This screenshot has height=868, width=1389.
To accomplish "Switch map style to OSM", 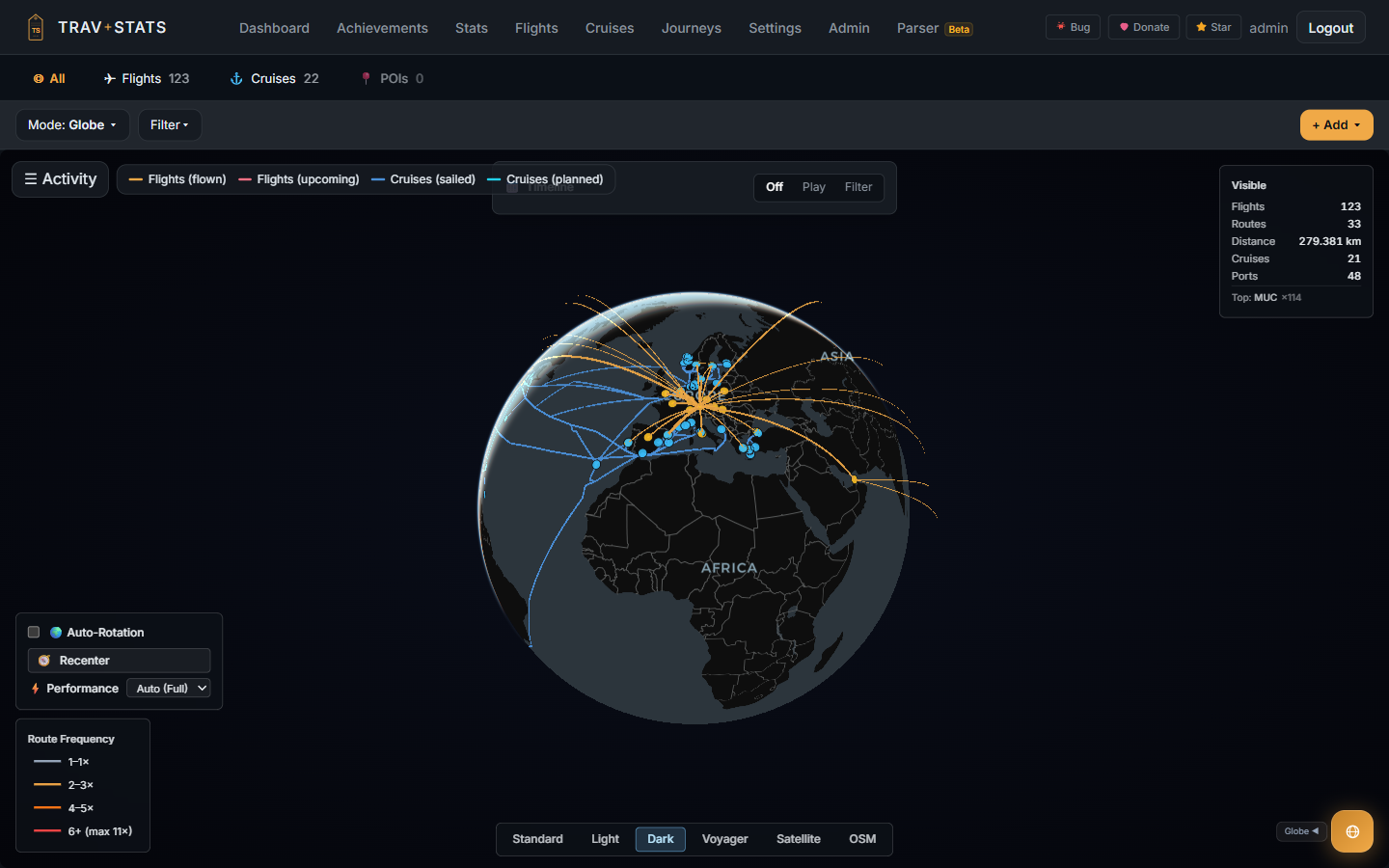I will 862,839.
